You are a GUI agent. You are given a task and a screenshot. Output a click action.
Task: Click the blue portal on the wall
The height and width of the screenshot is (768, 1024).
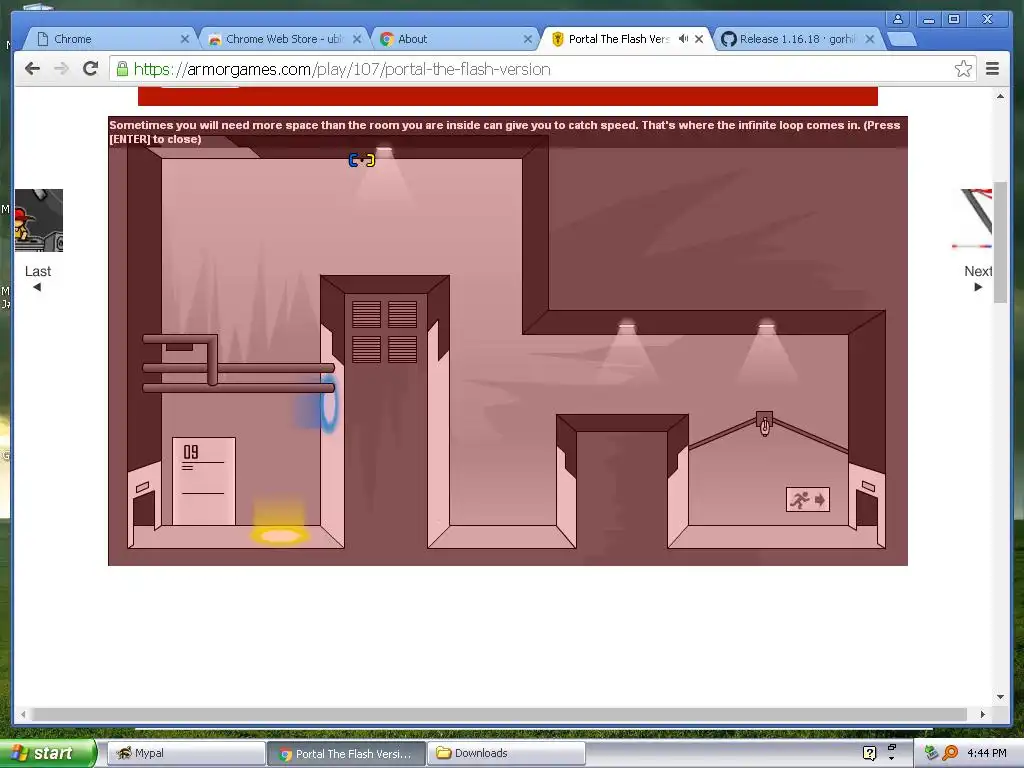[328, 405]
